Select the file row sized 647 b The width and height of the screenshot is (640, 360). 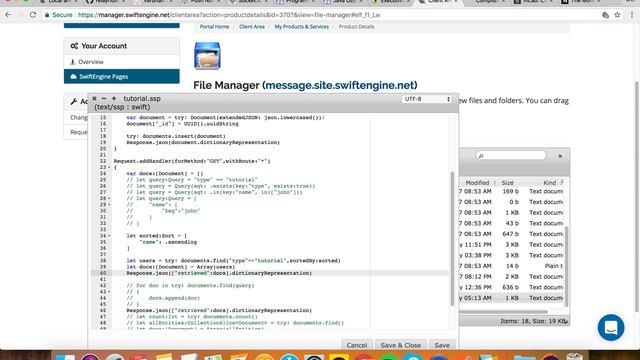pos(511,234)
